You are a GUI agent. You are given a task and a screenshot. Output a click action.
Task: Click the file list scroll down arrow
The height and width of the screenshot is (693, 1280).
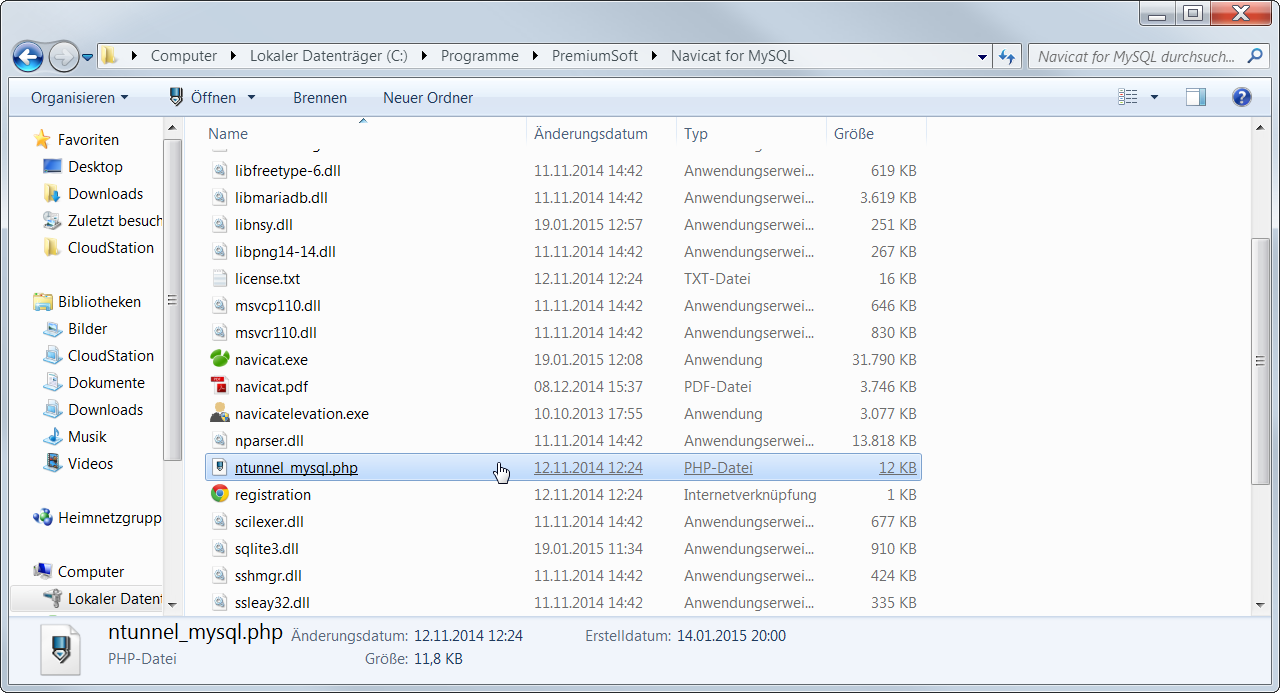[x=1260, y=603]
